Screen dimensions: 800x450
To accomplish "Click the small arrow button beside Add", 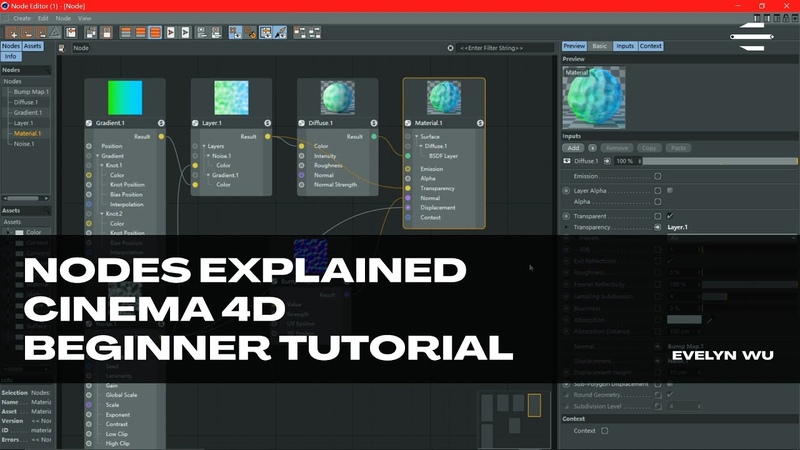I will 592,148.
